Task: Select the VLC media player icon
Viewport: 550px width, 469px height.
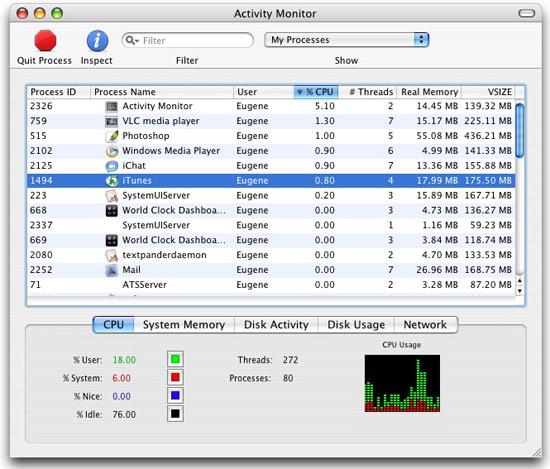Action: (112, 121)
